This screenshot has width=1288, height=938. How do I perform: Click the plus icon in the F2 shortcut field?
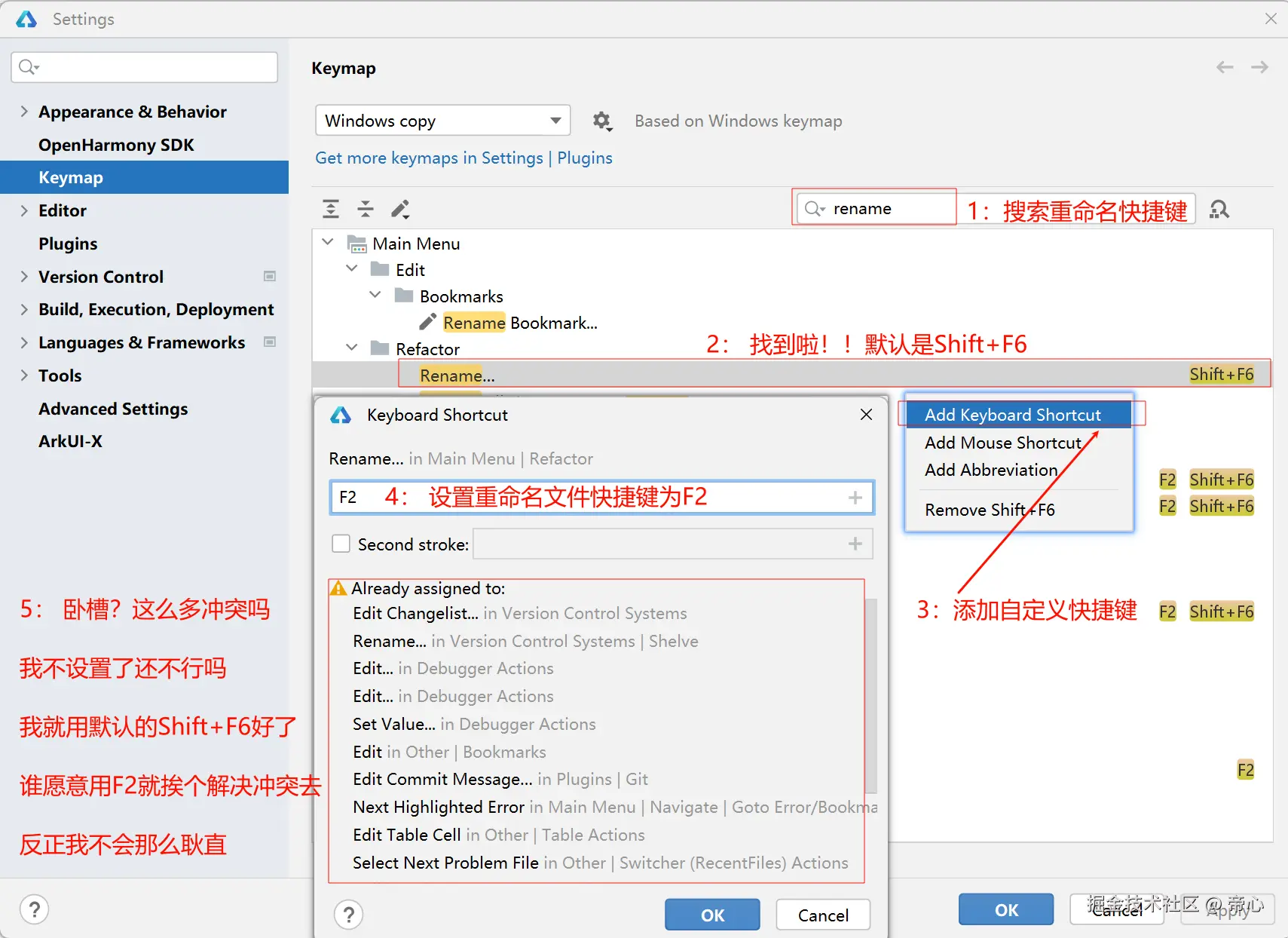pos(855,498)
